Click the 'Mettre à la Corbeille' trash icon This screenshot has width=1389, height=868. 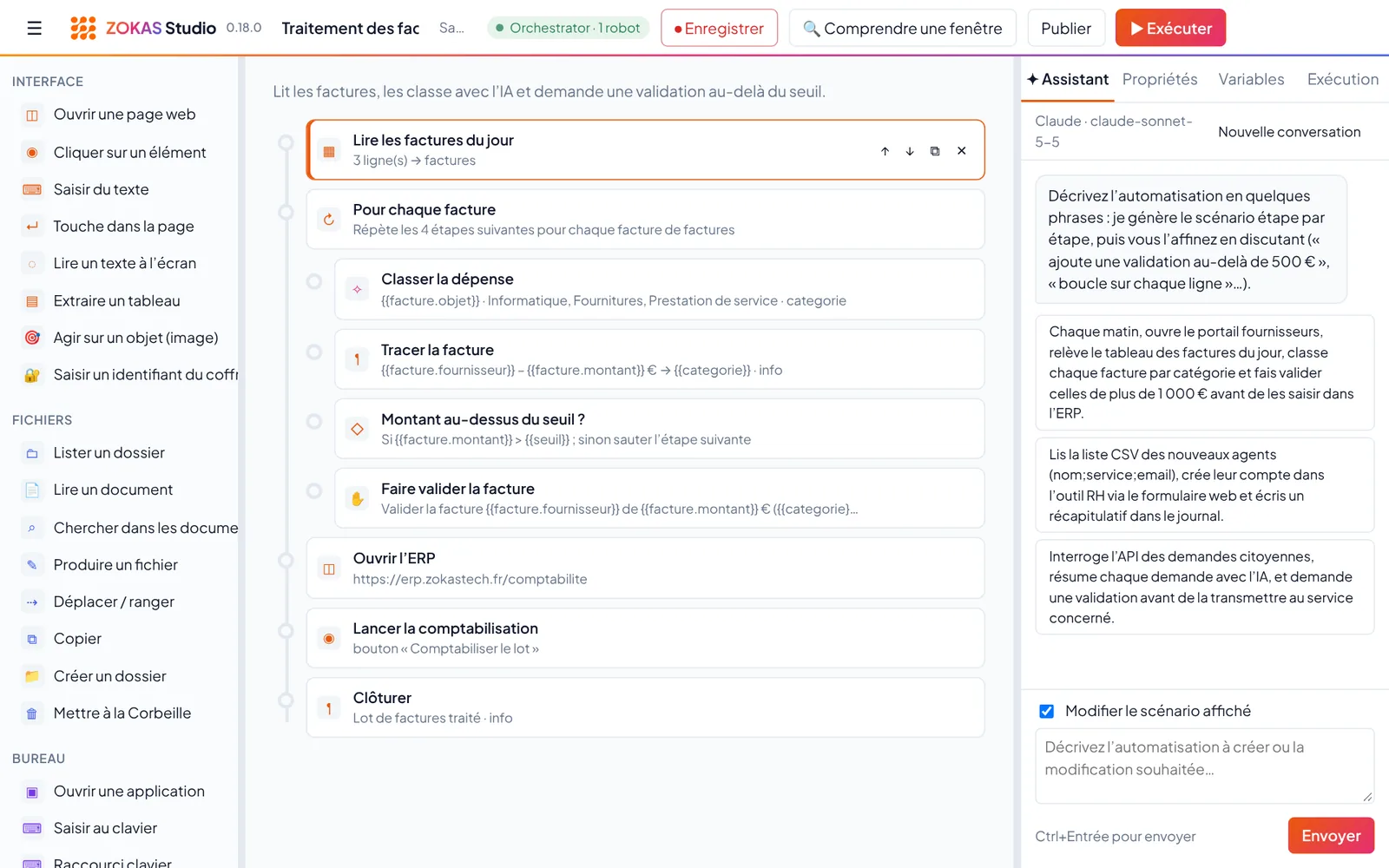pyautogui.click(x=32, y=713)
